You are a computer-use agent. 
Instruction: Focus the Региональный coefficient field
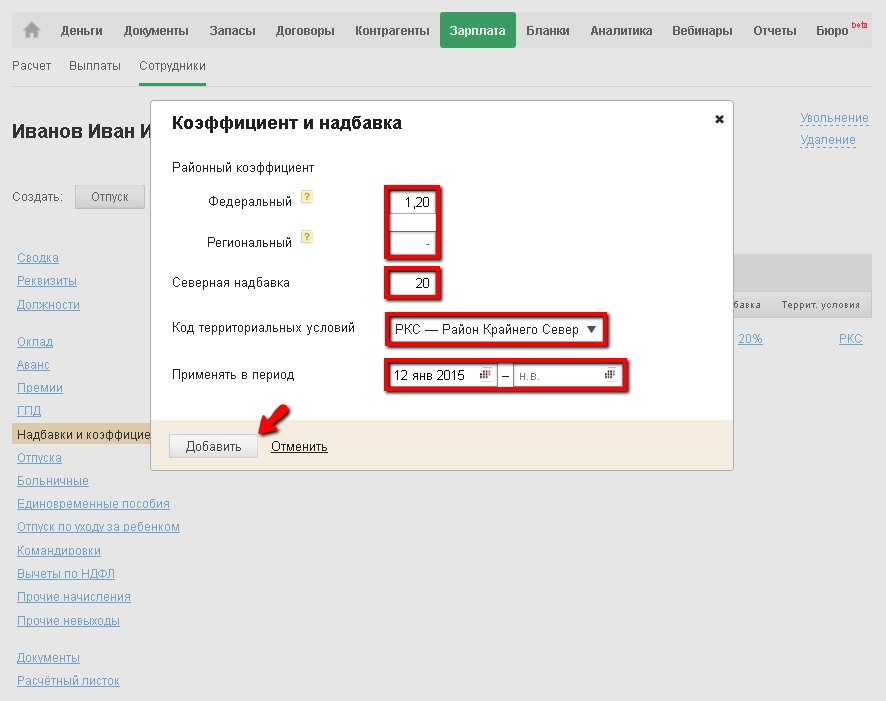[412, 243]
